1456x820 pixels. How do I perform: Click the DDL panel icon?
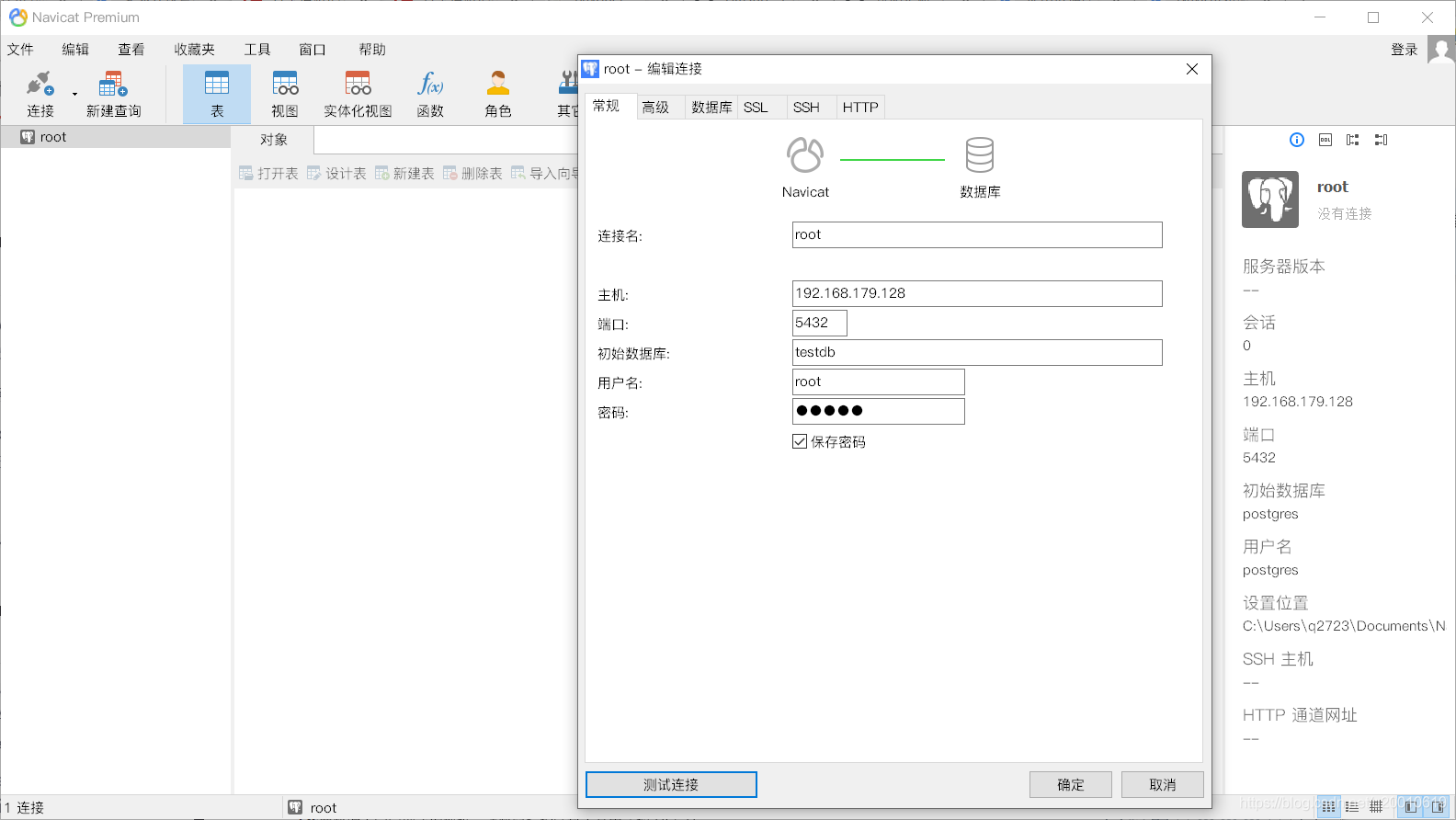tap(1325, 140)
